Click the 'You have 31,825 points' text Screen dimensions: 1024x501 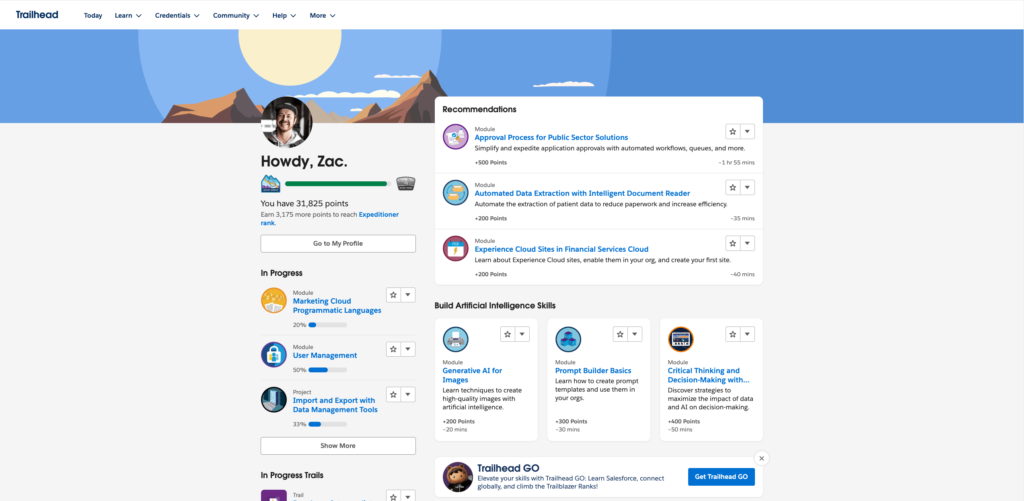point(304,203)
